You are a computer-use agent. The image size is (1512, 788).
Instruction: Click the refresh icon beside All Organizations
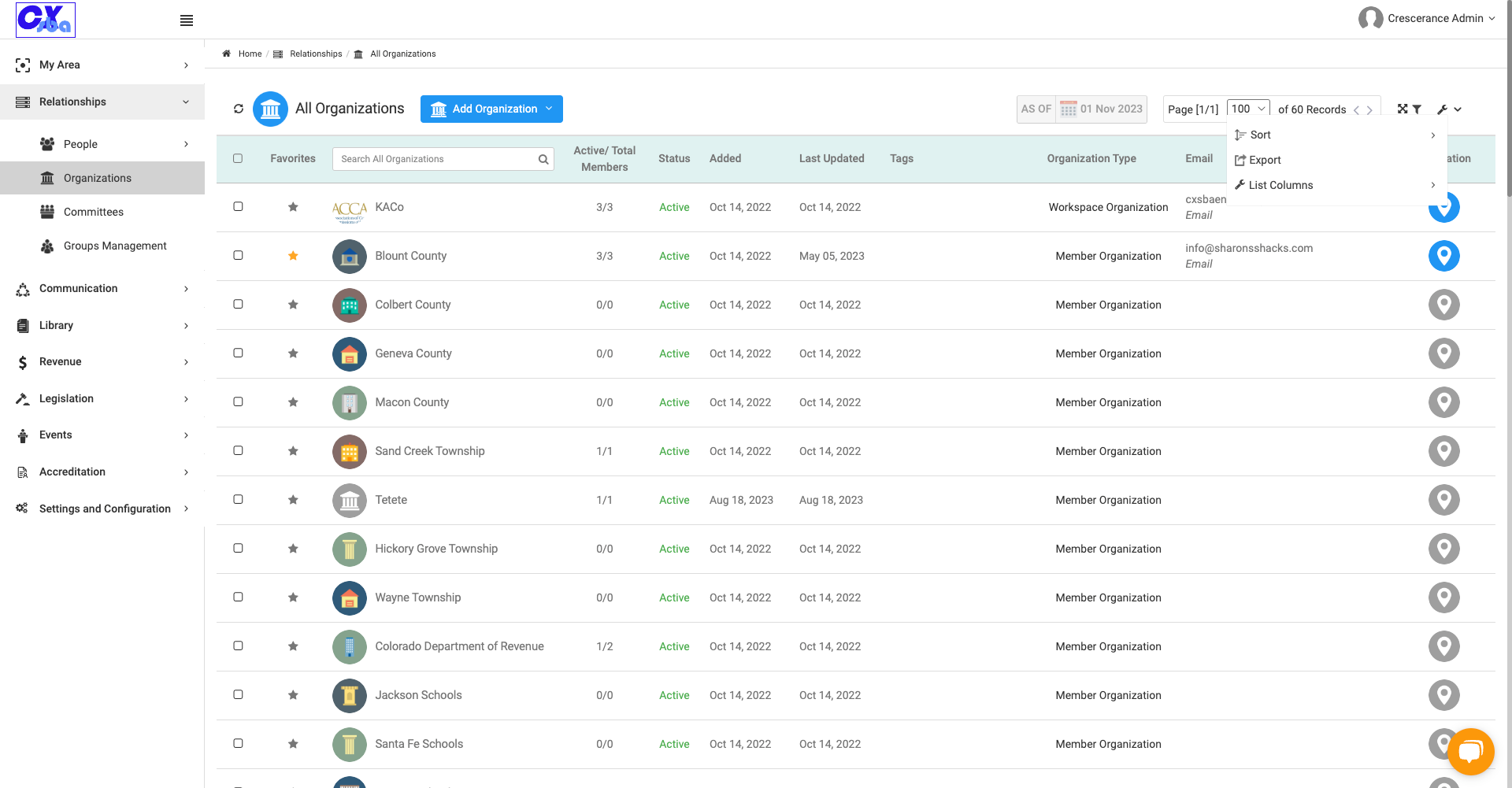coord(239,109)
